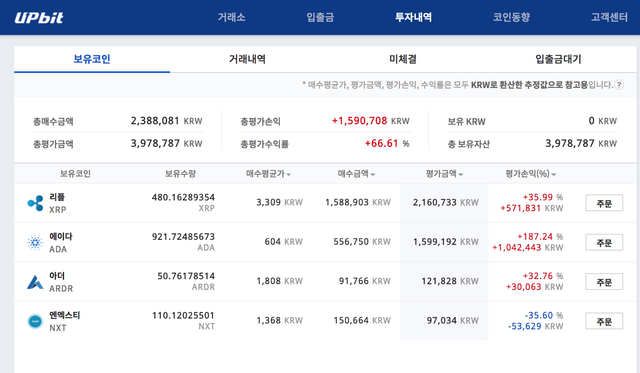The height and width of the screenshot is (373, 640).
Task: Sort by 평가손익(%) column dropdown
Action: pos(531,174)
